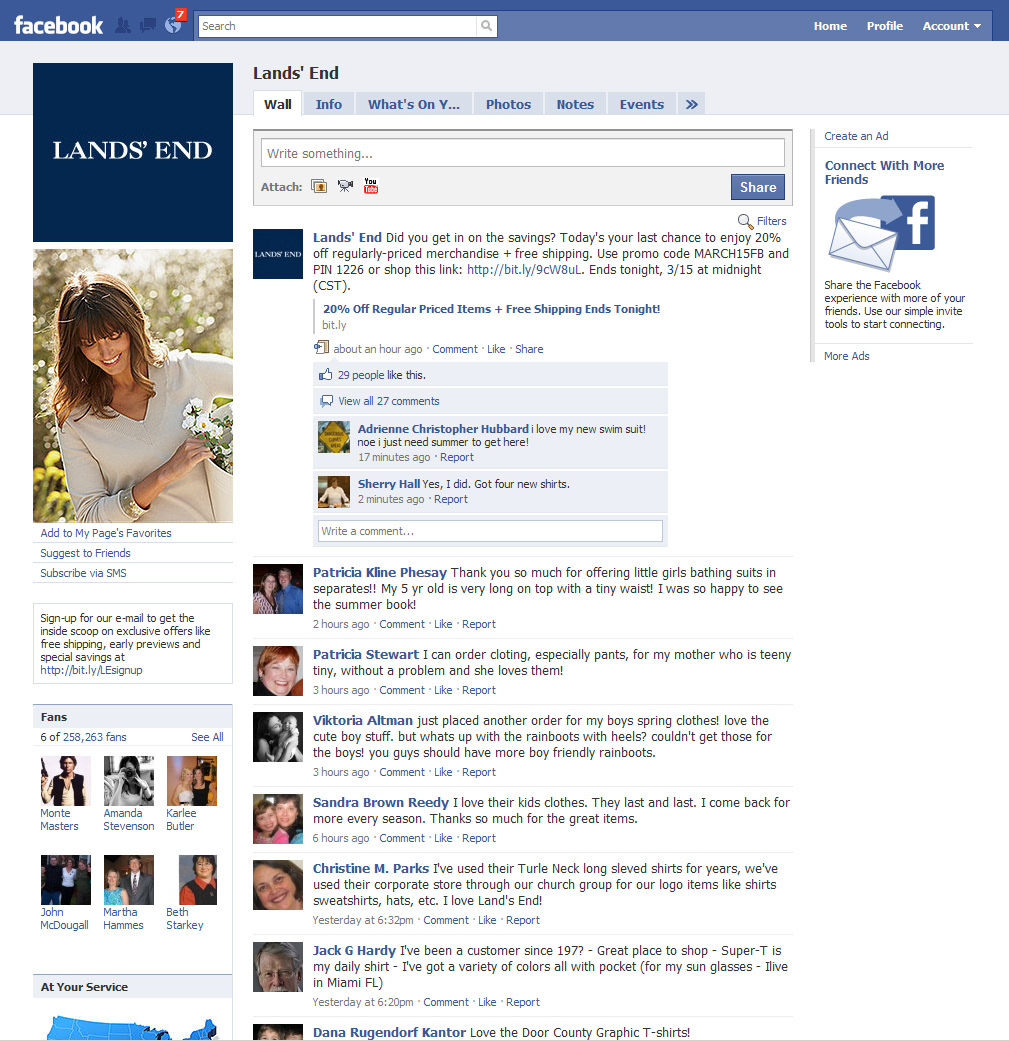Click the Lands' End logo image
Image resolution: width=1009 pixels, height=1041 pixels.
pos(133,152)
